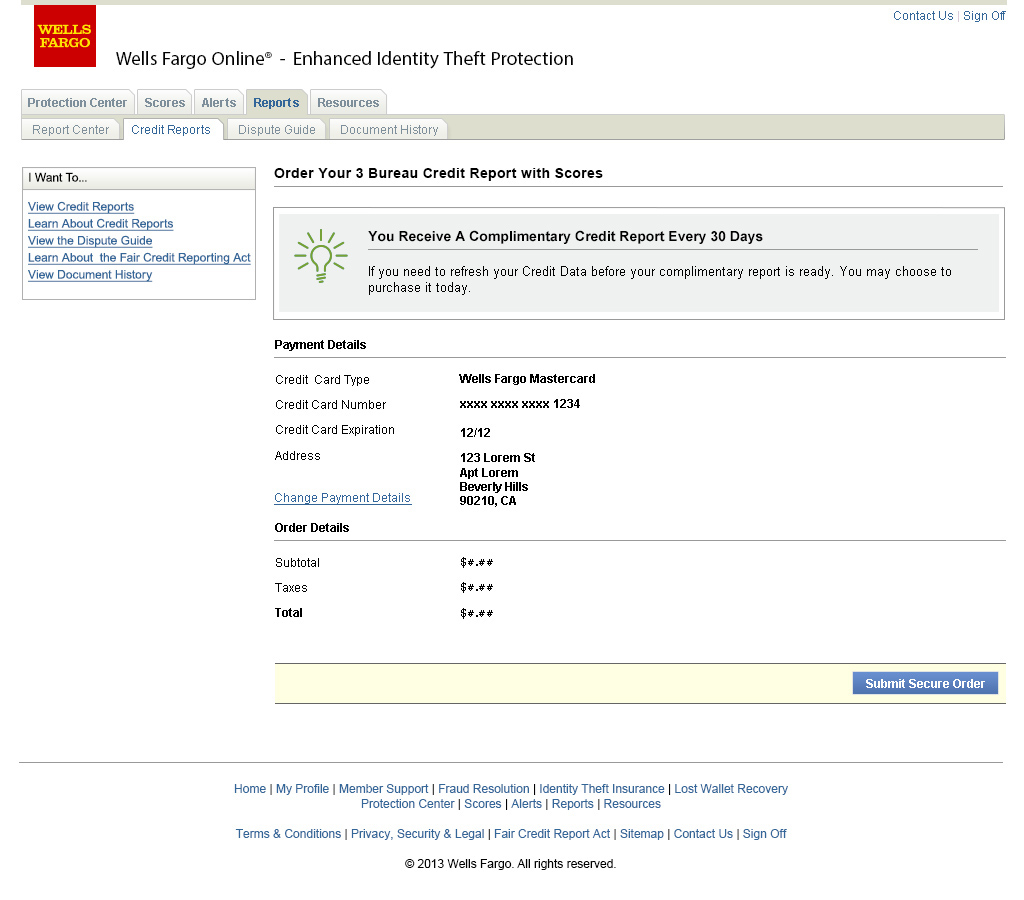
Task: Click the 'Taxes' label
Action: point(291,588)
